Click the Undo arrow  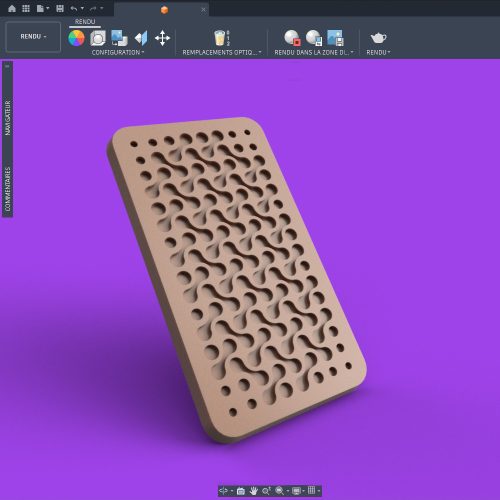(x=74, y=9)
